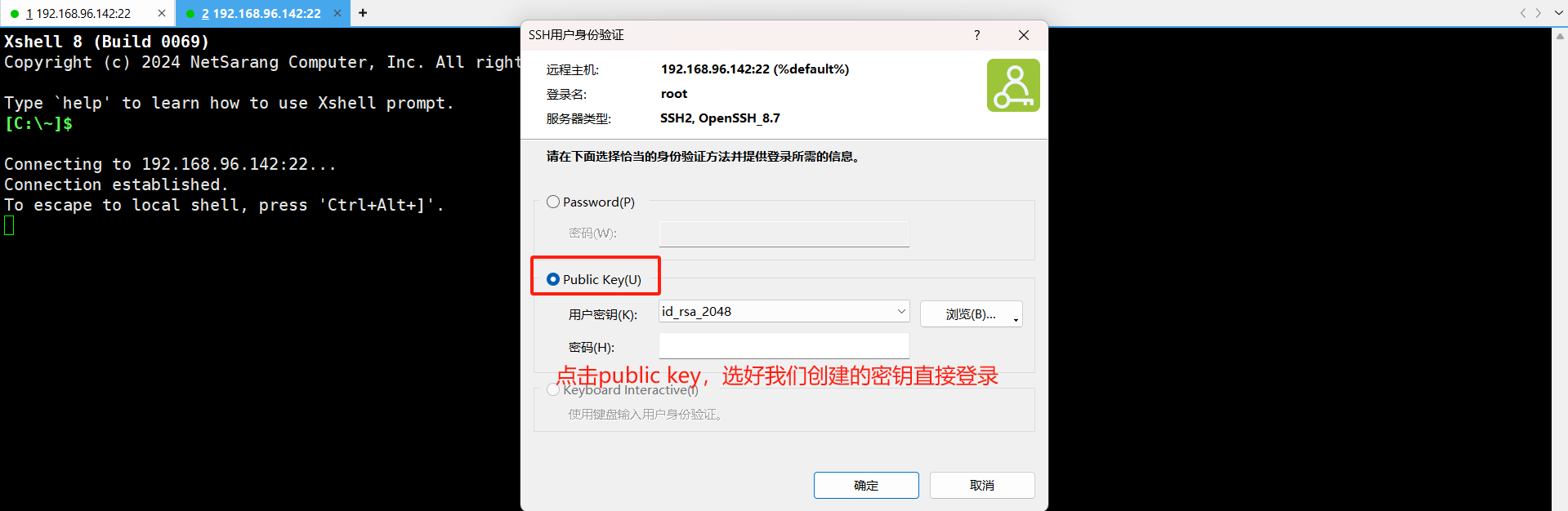Click the 确定 confirm button
The width and height of the screenshot is (1568, 511).
pyautogui.click(x=866, y=485)
